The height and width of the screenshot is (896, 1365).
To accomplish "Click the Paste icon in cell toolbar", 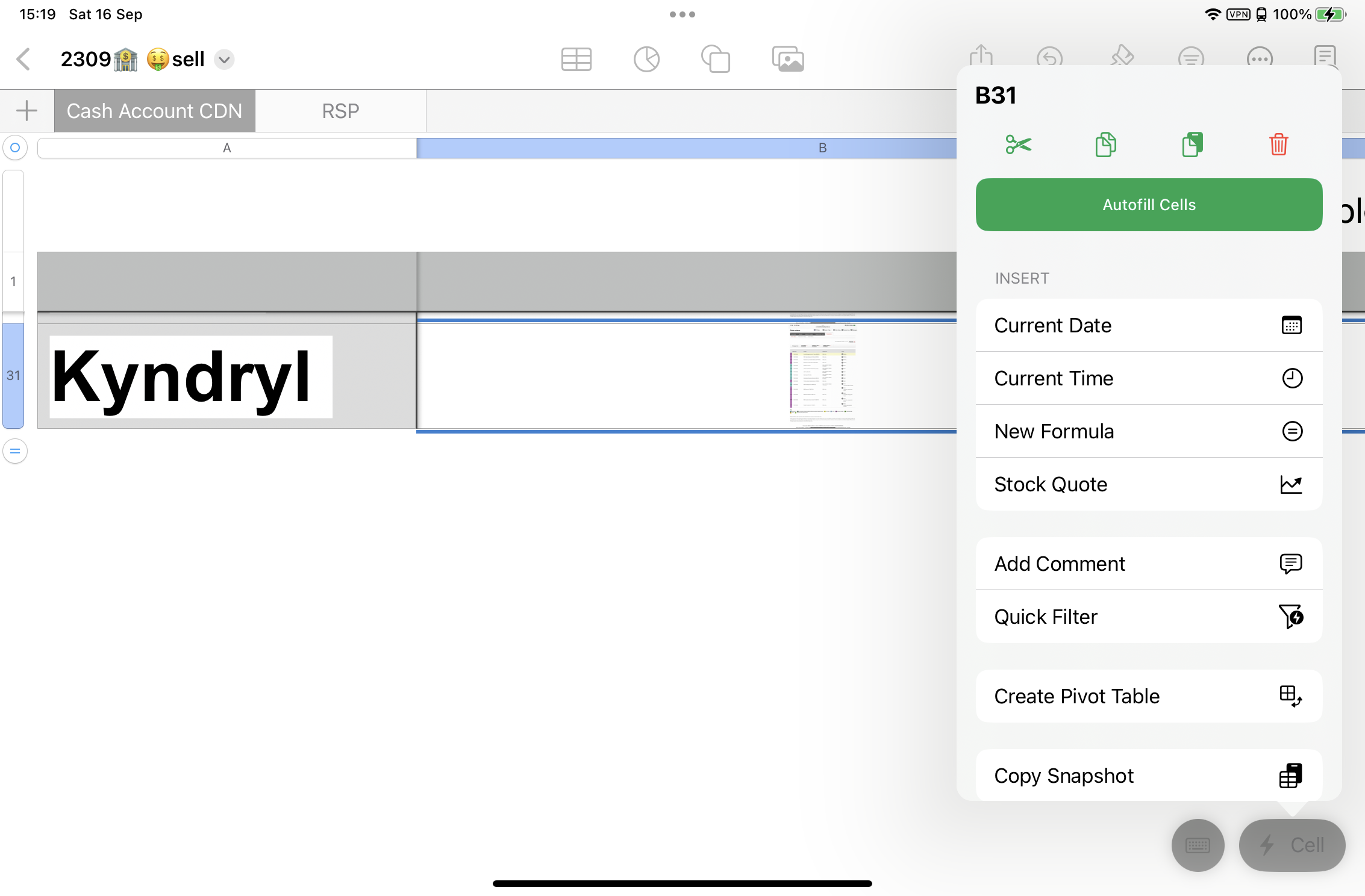I will 1192,143.
